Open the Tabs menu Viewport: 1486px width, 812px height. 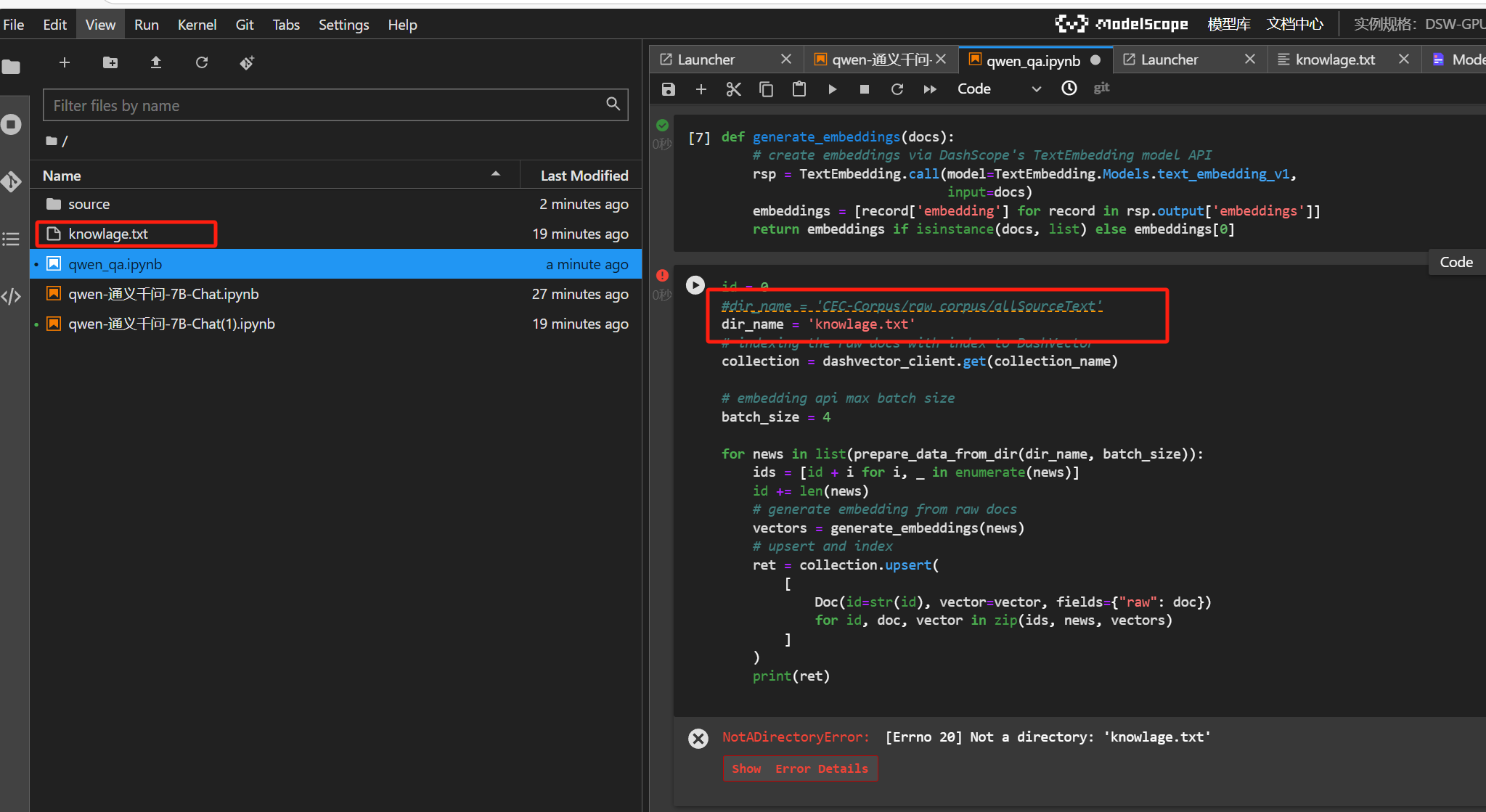[x=286, y=25]
